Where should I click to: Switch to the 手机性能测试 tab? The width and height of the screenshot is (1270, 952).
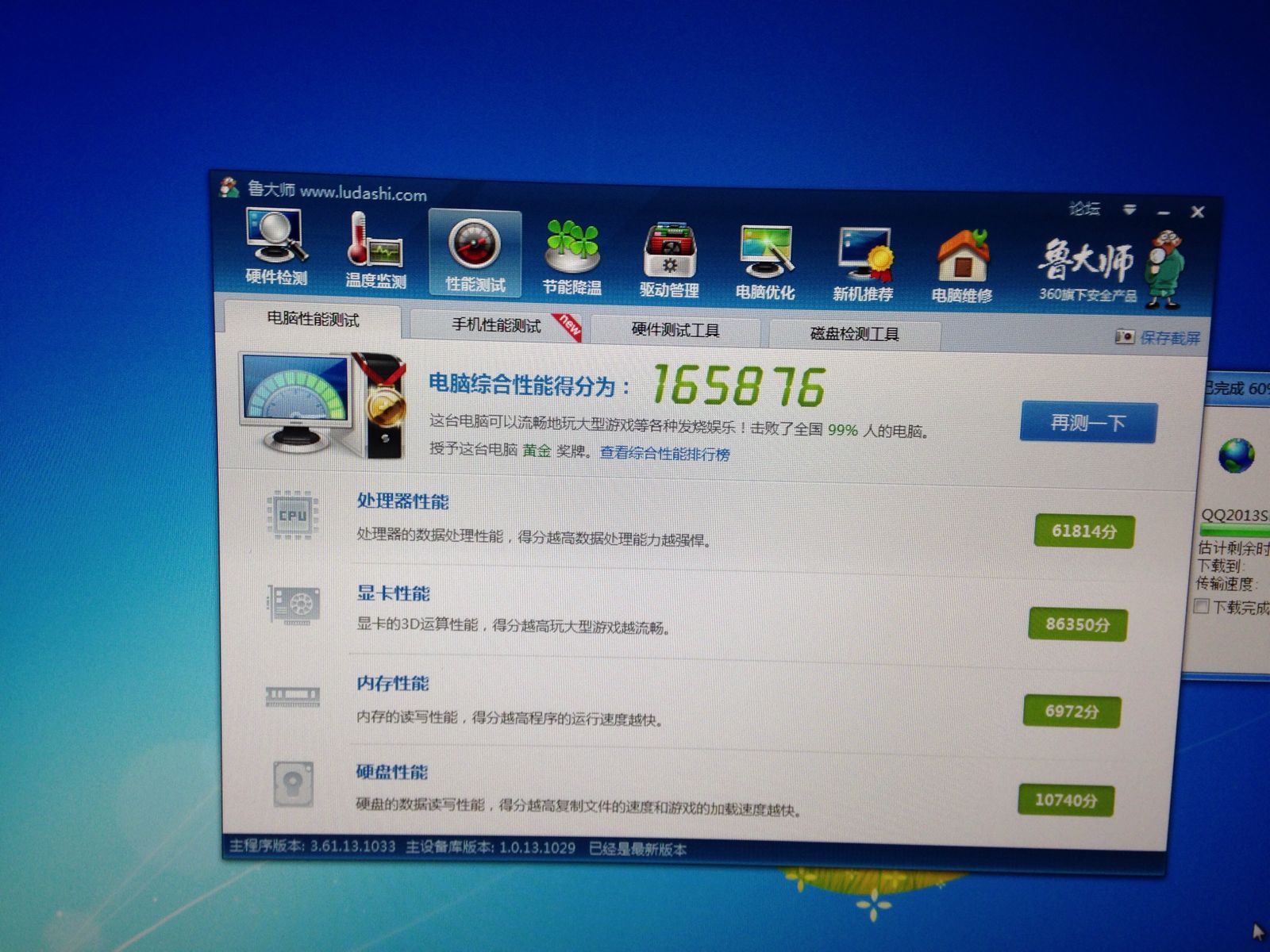tap(496, 325)
